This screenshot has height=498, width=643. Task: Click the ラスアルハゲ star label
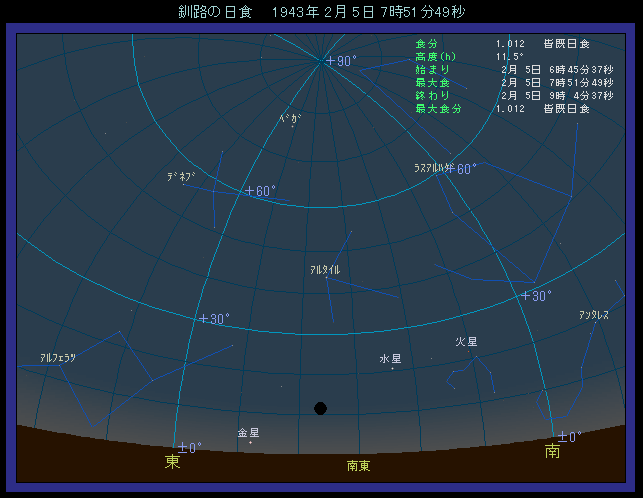[x=434, y=168]
